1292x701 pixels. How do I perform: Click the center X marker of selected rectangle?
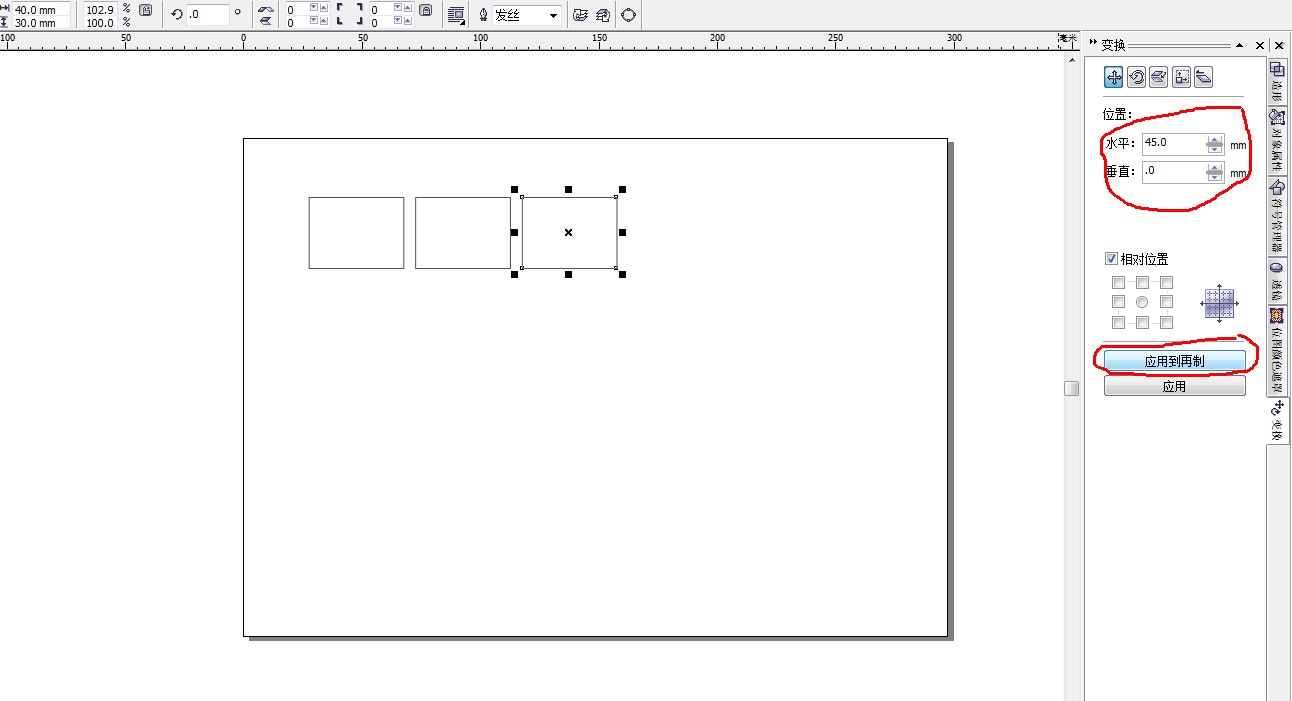tap(568, 232)
